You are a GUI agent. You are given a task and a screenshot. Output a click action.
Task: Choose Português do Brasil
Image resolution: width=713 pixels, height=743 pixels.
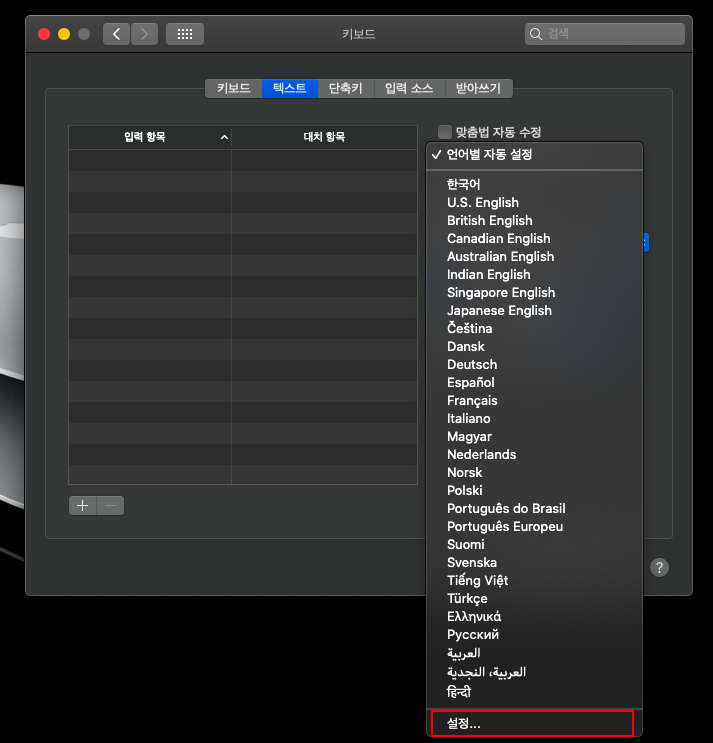coord(534,508)
